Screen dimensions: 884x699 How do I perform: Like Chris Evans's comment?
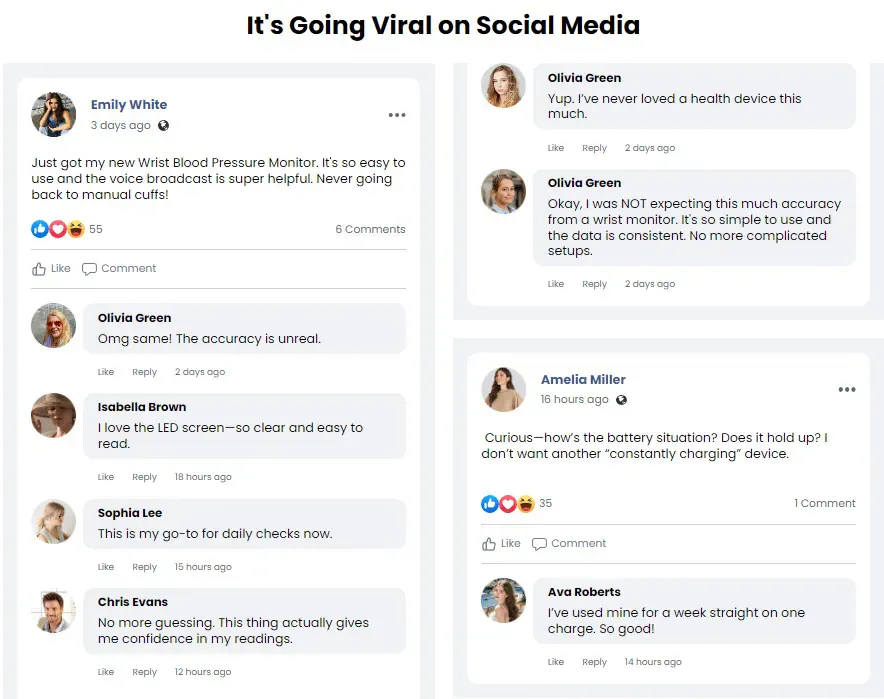pyautogui.click(x=106, y=672)
